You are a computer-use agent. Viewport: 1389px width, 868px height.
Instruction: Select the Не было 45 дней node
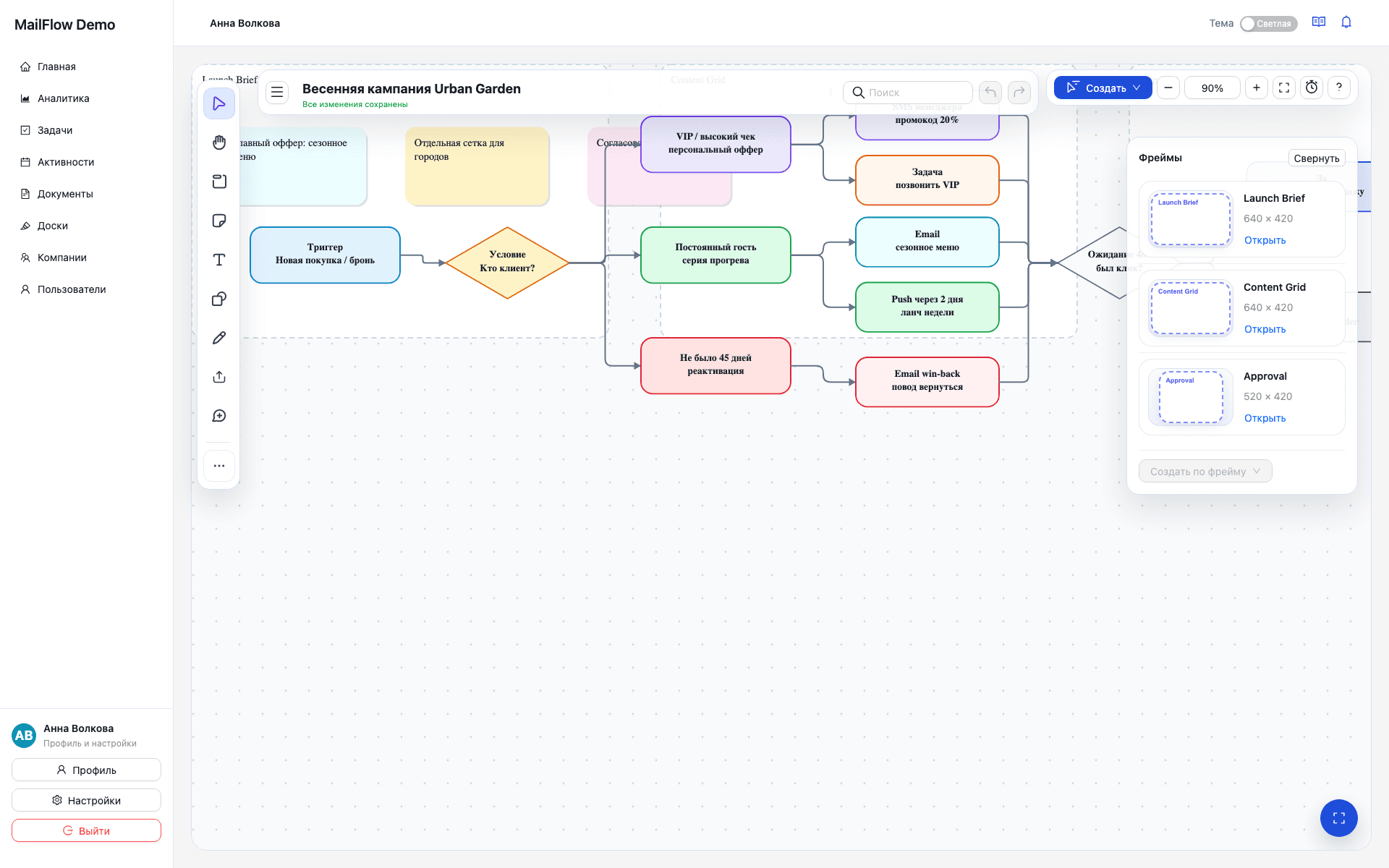point(715,365)
